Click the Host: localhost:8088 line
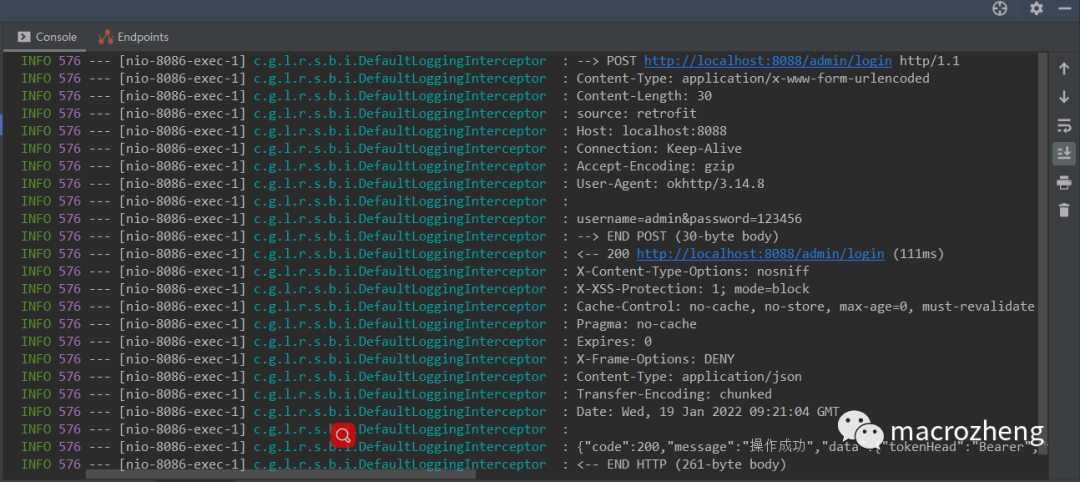1080x482 pixels. 652,131
